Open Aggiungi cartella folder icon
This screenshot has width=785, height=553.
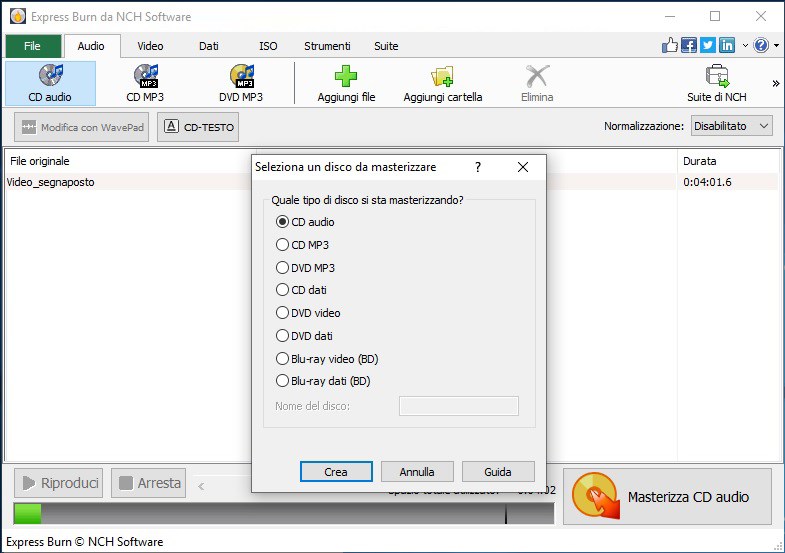click(x=442, y=76)
